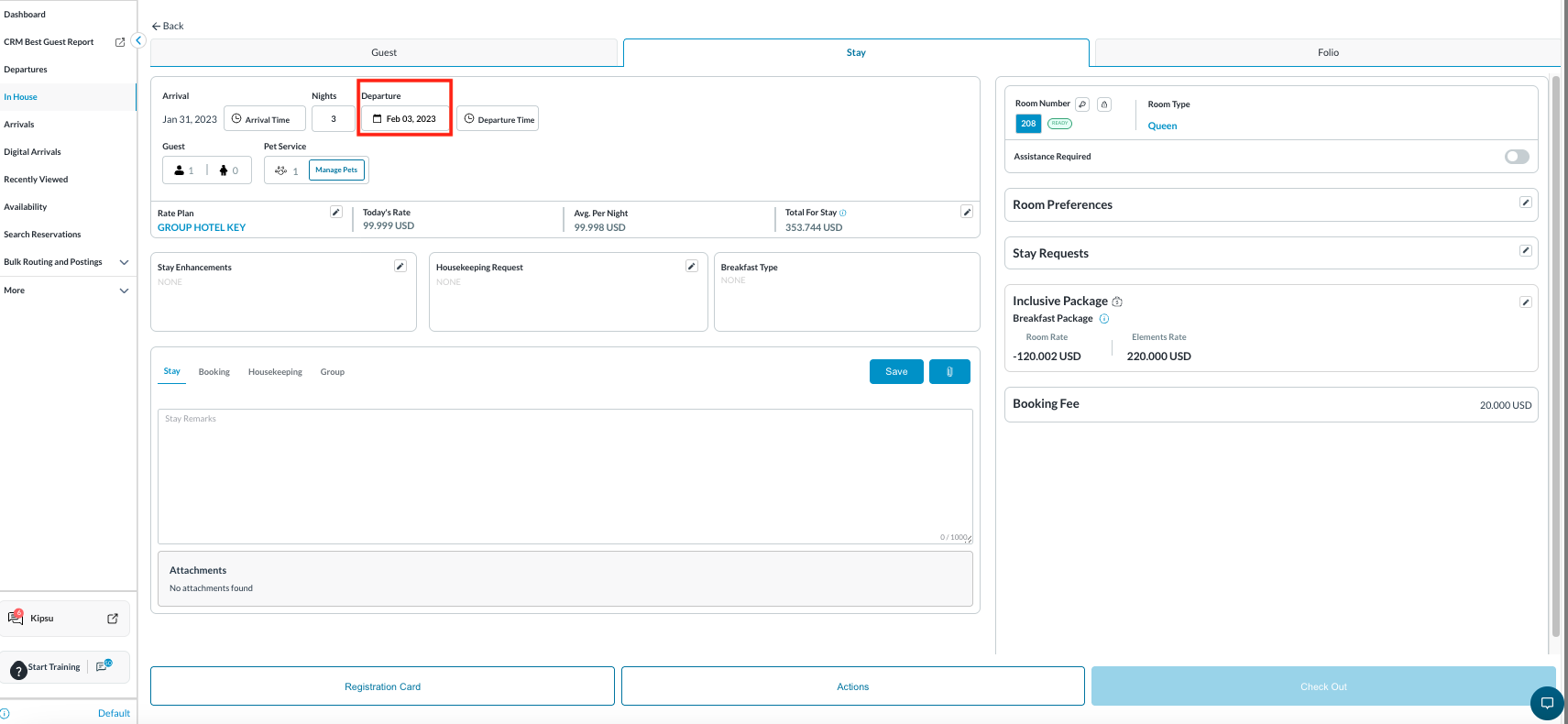
Task: Expand Bulk Routing and Postings menu
Action: (x=124, y=262)
